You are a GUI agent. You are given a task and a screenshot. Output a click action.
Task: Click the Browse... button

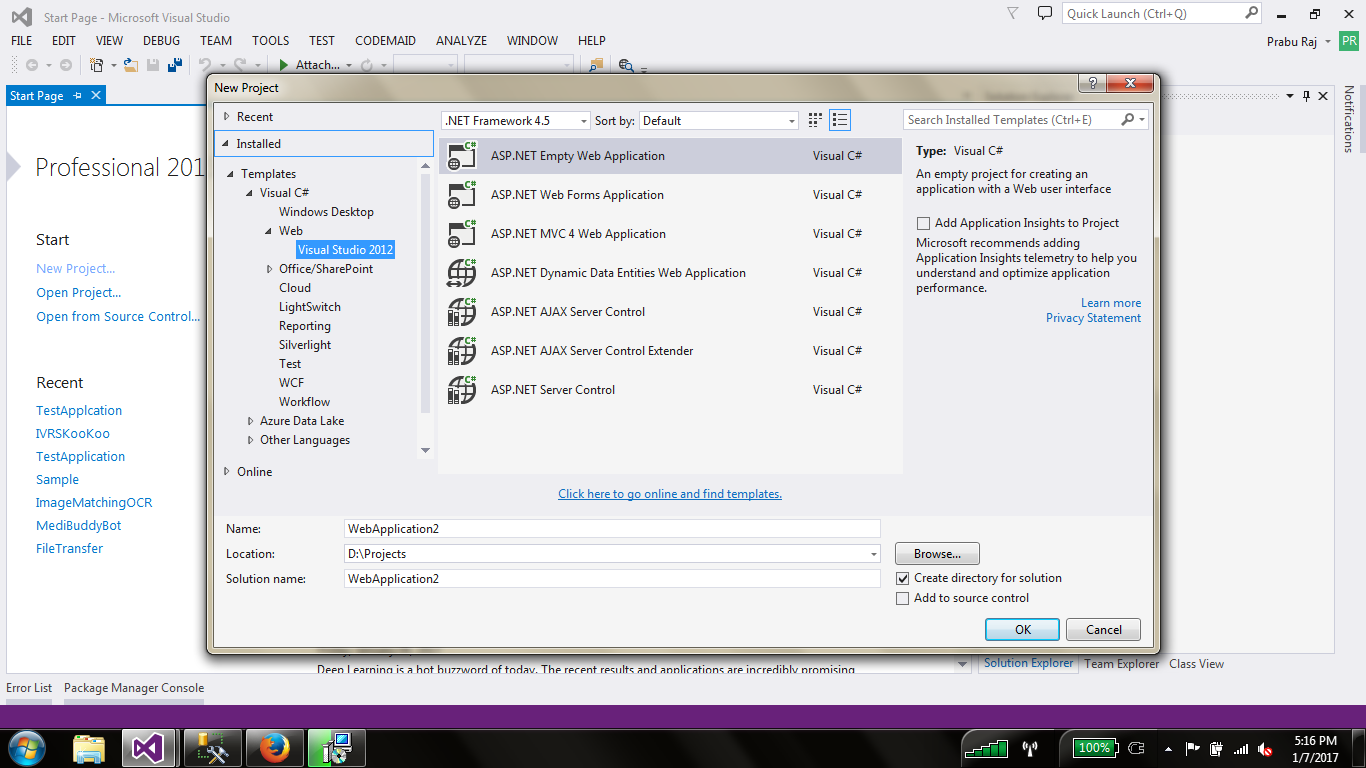(937, 554)
